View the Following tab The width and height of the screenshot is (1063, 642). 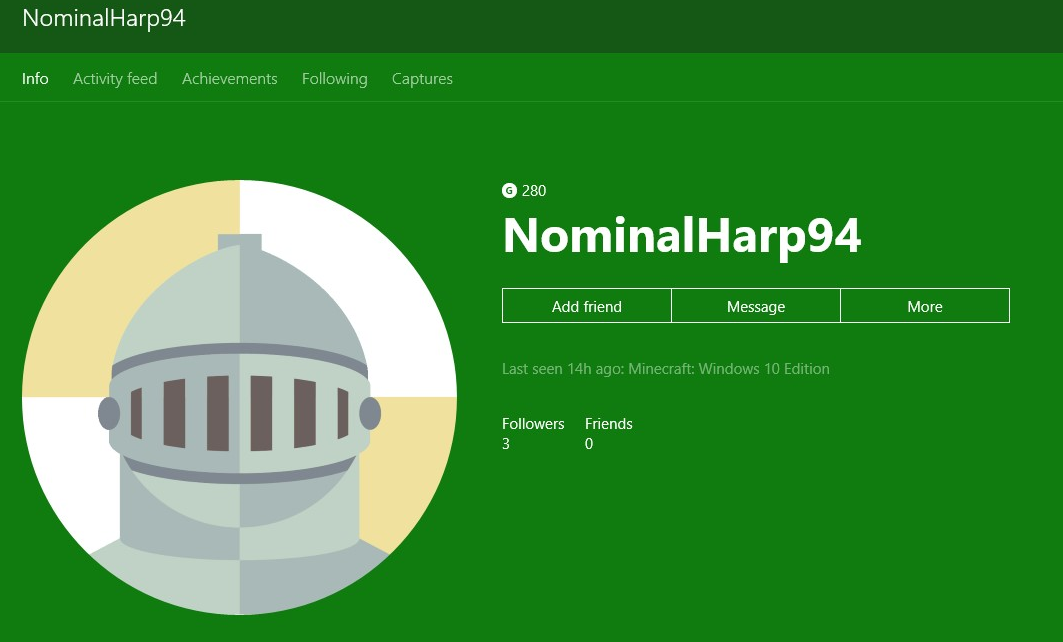tap(335, 79)
